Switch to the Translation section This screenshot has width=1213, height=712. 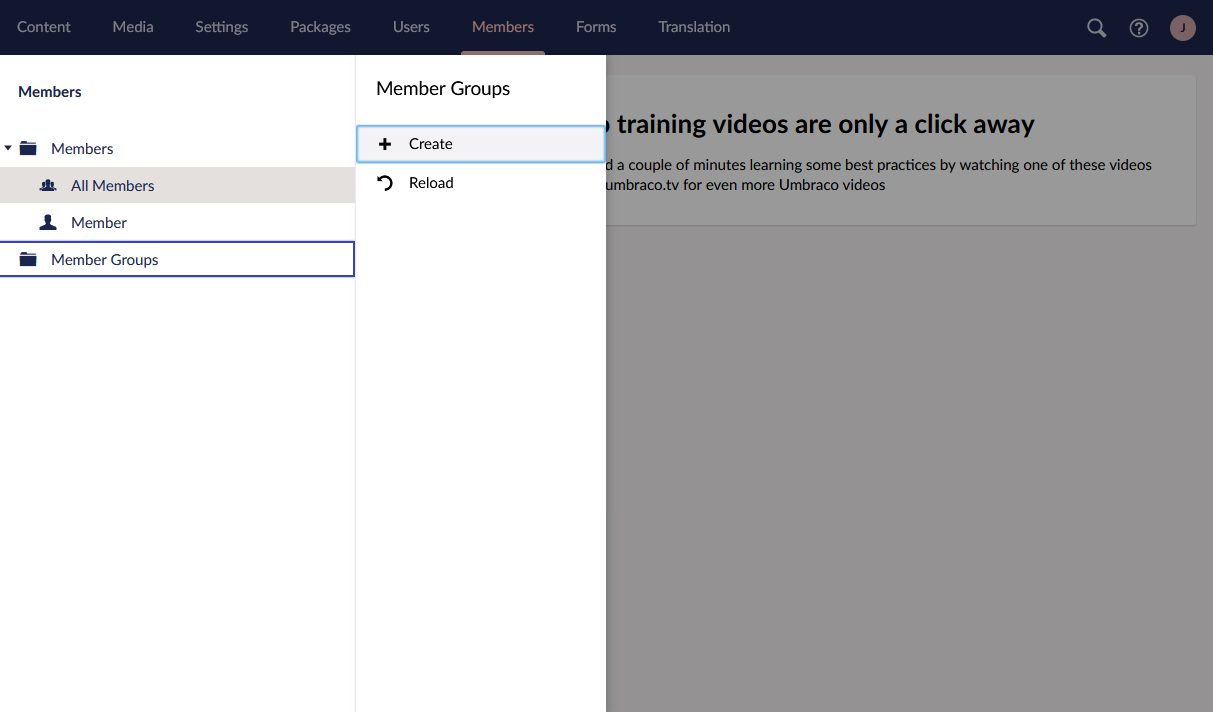click(x=694, y=27)
